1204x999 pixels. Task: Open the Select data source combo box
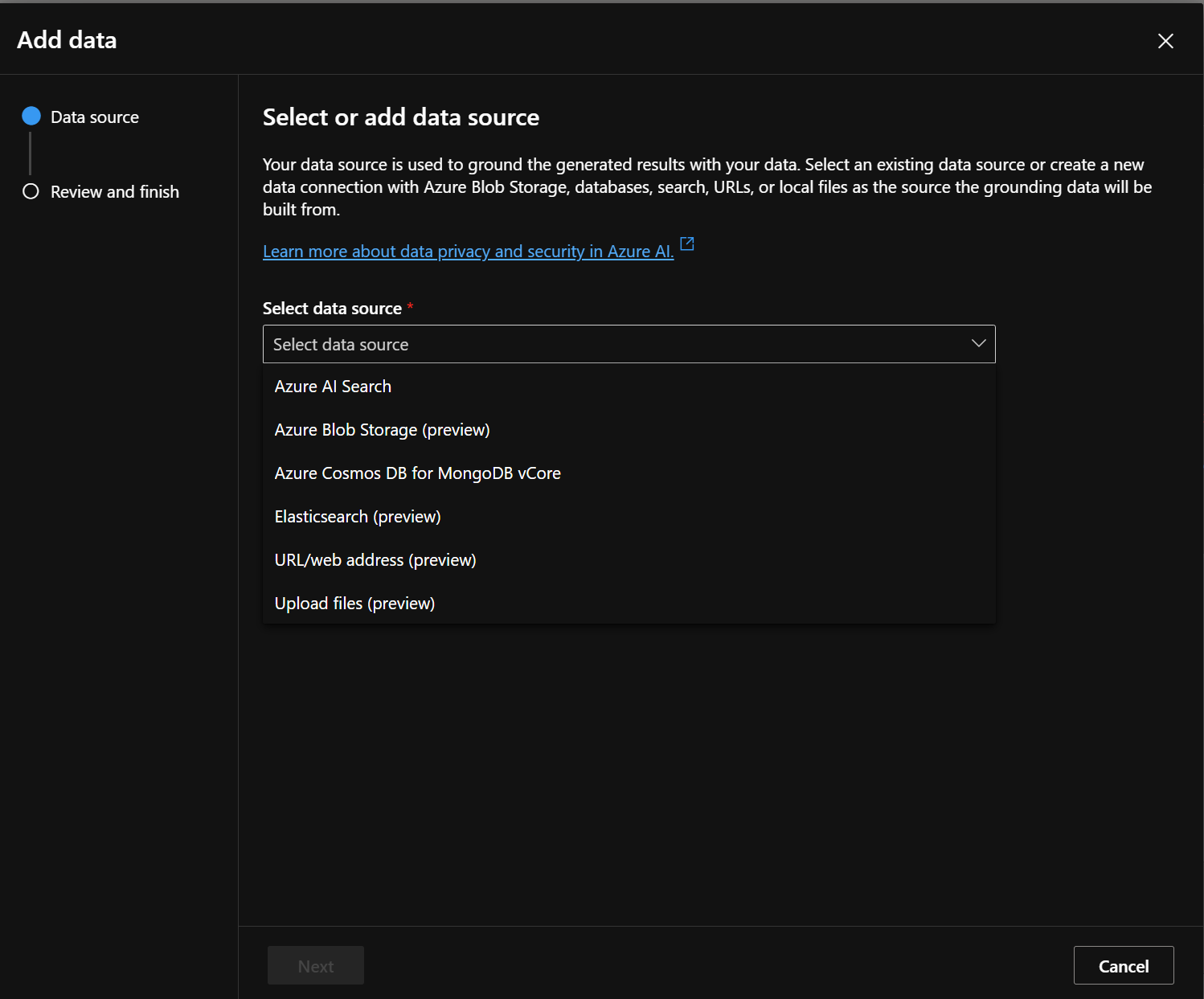629,344
